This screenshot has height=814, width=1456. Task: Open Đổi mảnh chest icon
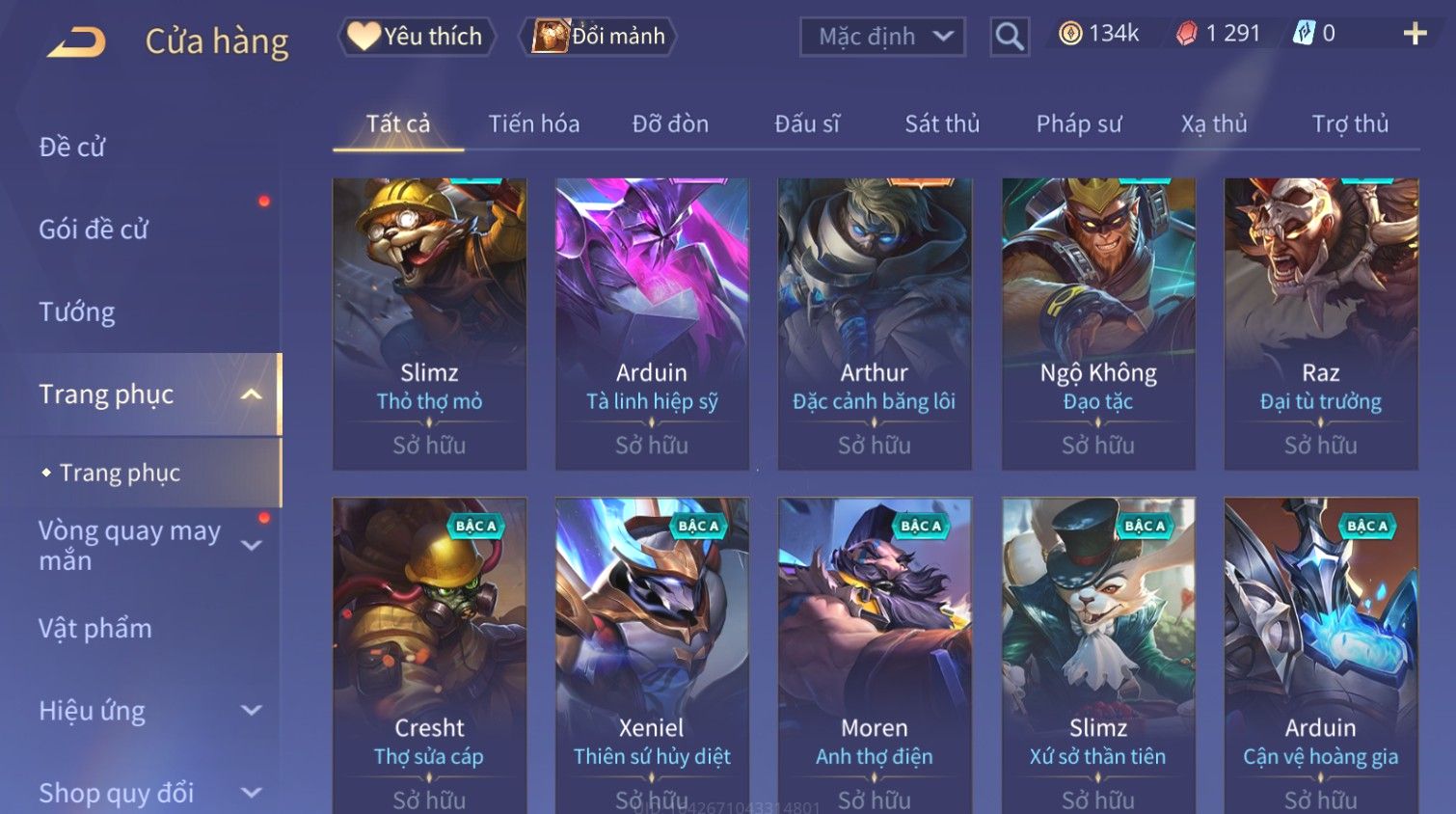tap(598, 37)
